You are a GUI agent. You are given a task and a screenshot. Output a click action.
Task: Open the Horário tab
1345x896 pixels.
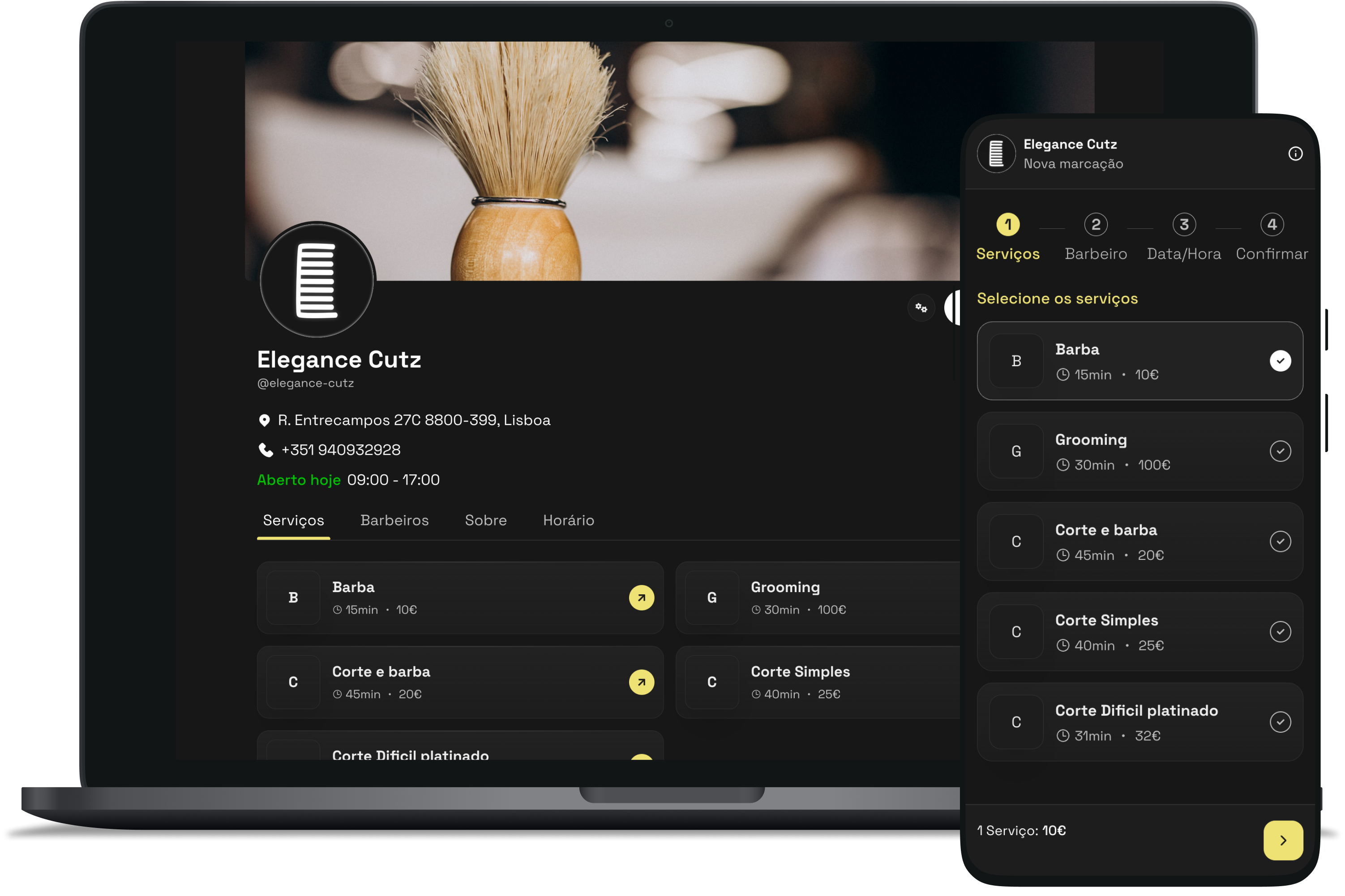click(568, 521)
